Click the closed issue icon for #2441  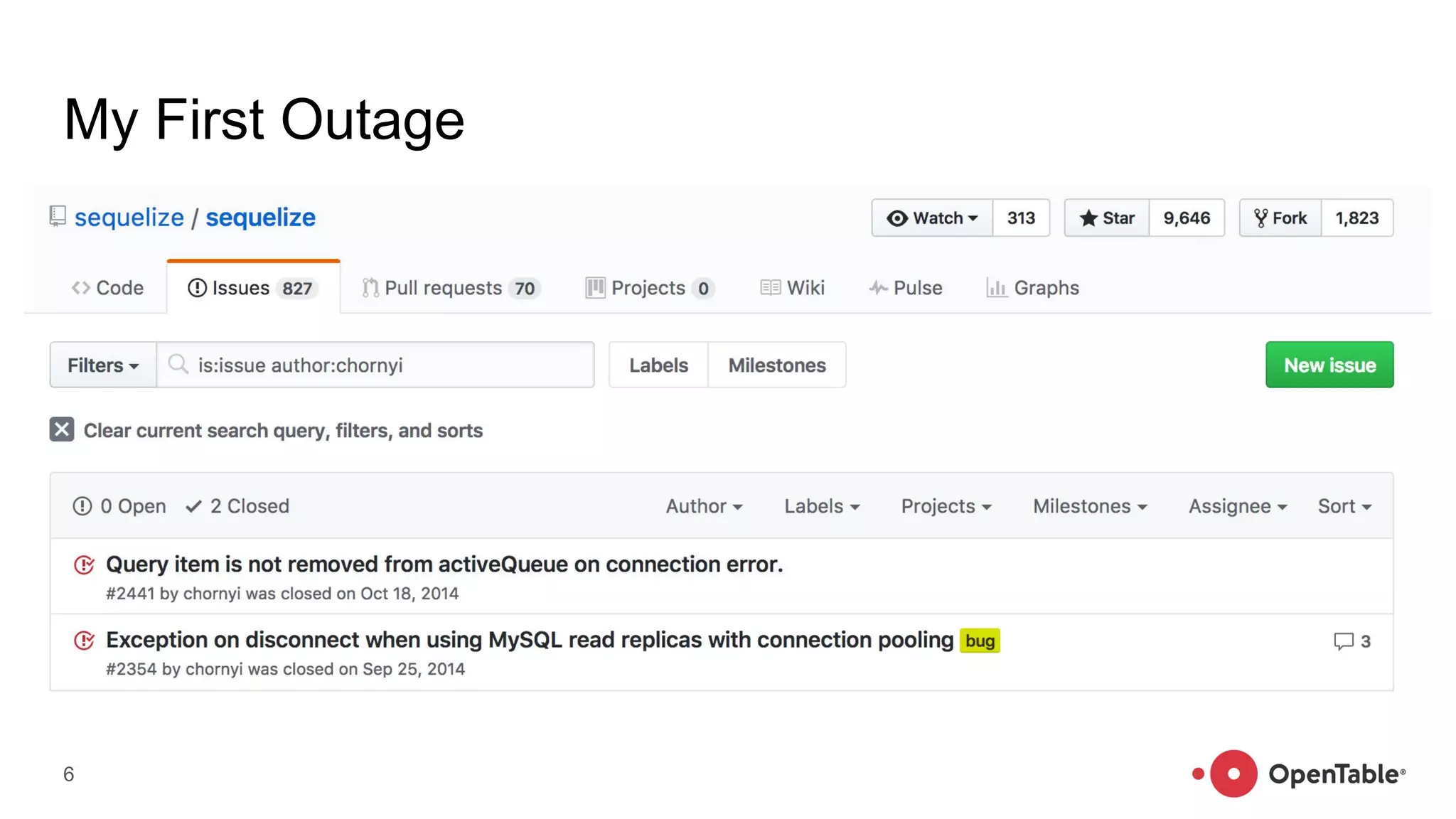pyautogui.click(x=84, y=565)
